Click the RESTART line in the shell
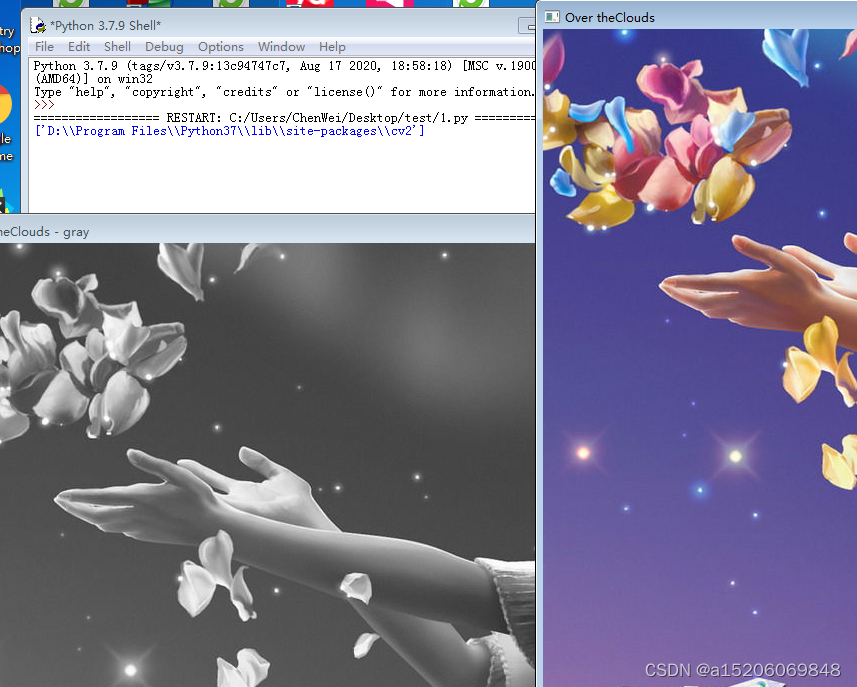Screen dimensions: 857x687 284,118
